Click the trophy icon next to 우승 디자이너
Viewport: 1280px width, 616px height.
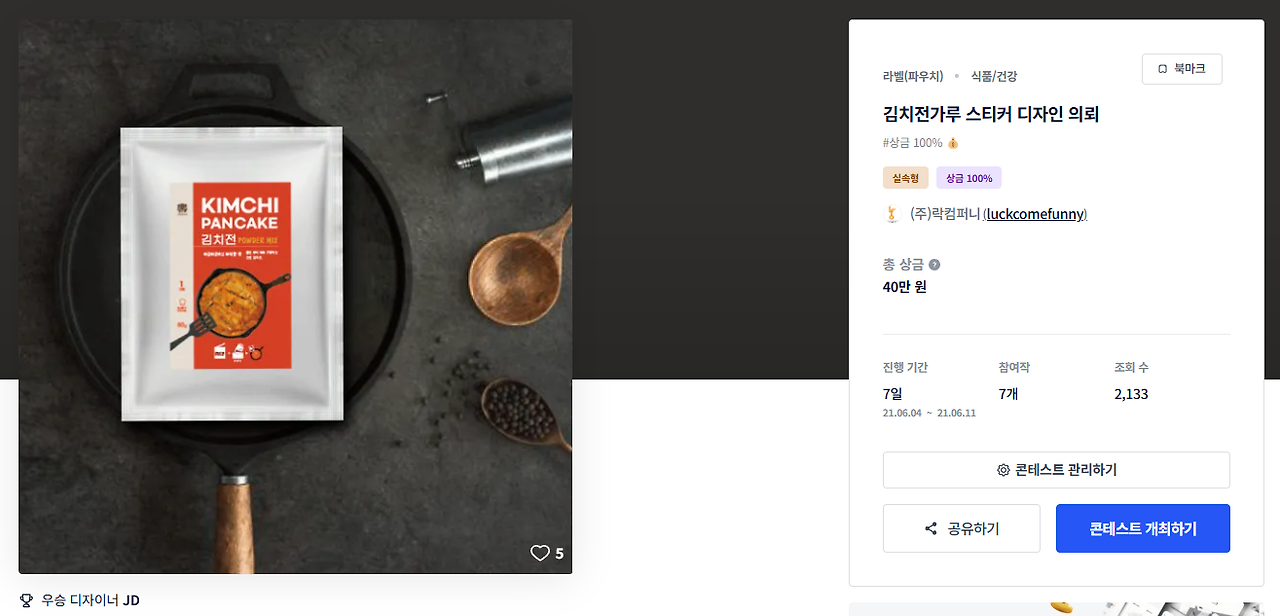[27, 601]
